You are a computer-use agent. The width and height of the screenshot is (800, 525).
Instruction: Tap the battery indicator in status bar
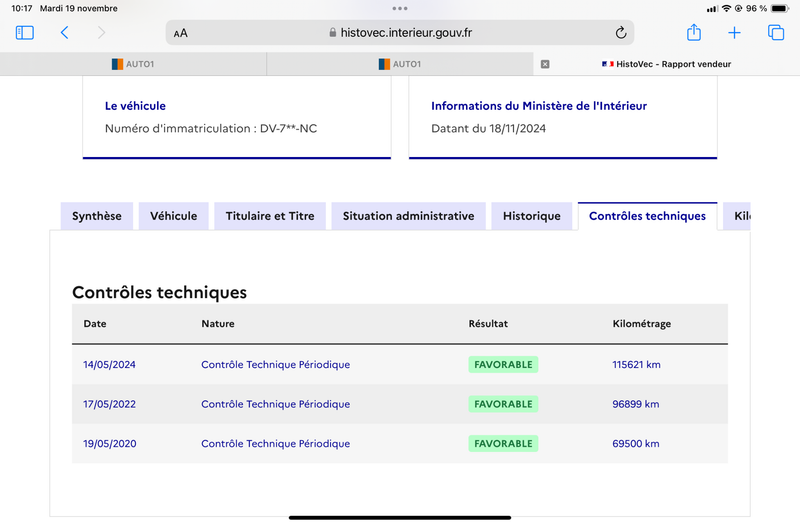(780, 8)
